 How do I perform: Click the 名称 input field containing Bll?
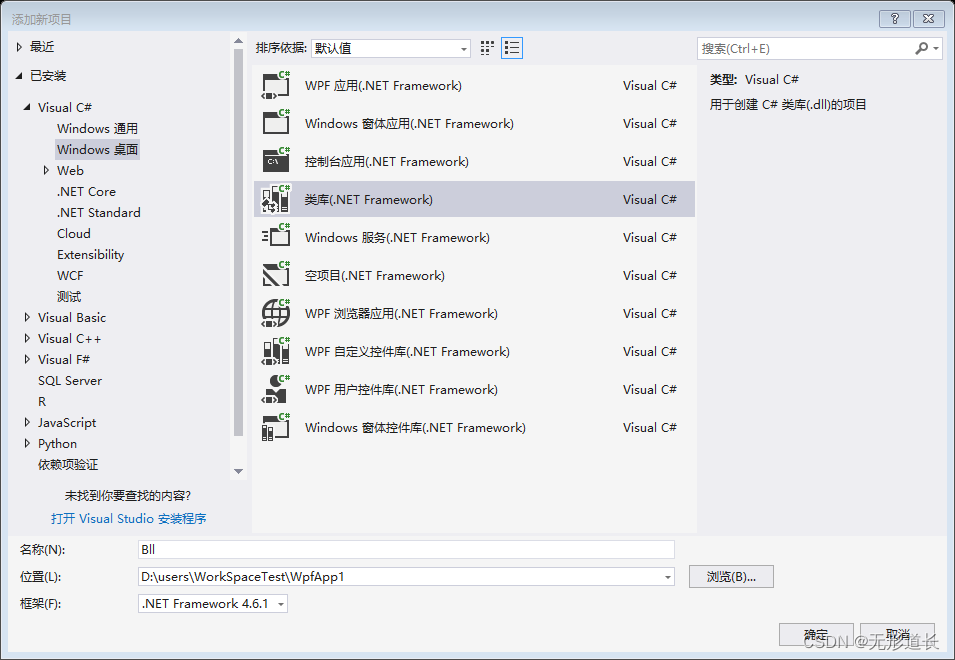click(400, 548)
